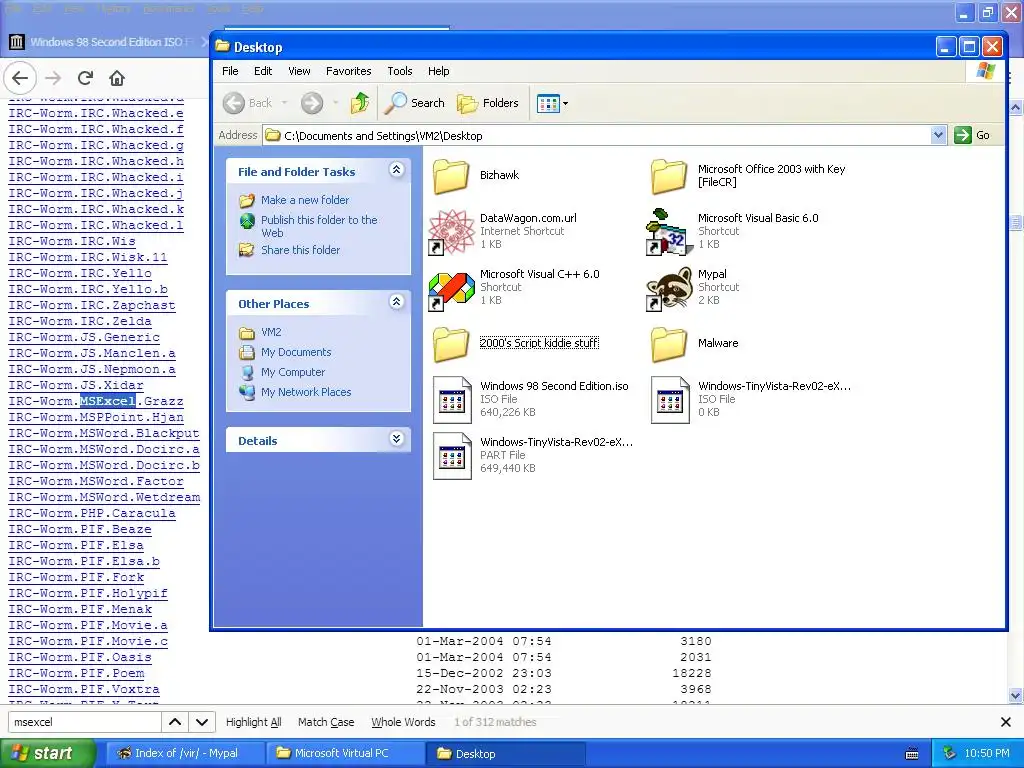Open the Tools menu

click(x=400, y=71)
